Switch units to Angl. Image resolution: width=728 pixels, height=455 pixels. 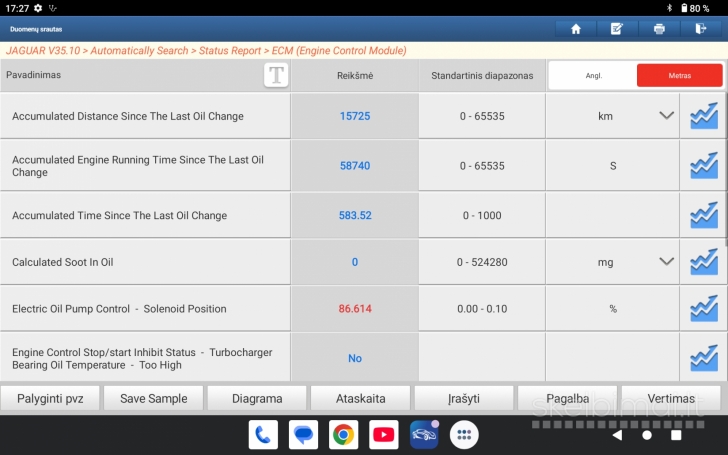593,75
